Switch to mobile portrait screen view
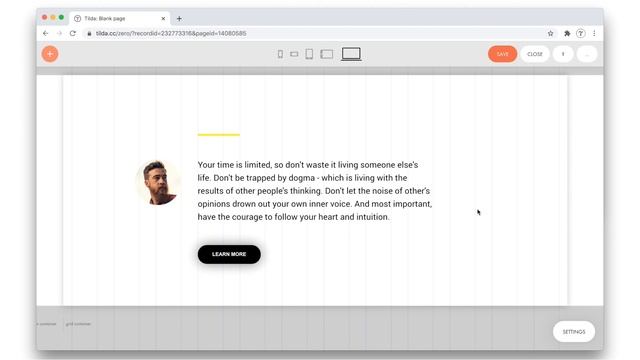Viewport: 640px width, 360px height. (280, 54)
